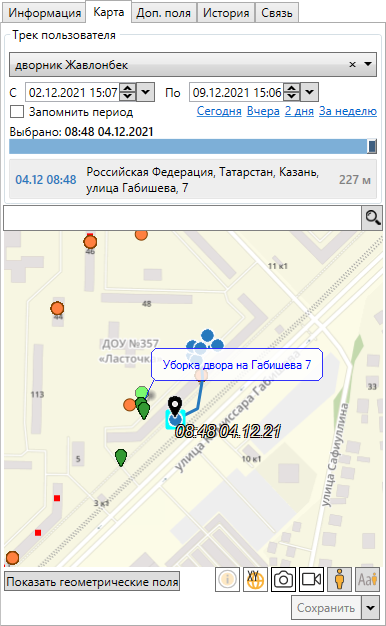Click the timeline slider handle
Screen dimensions: 386x626
(372, 147)
